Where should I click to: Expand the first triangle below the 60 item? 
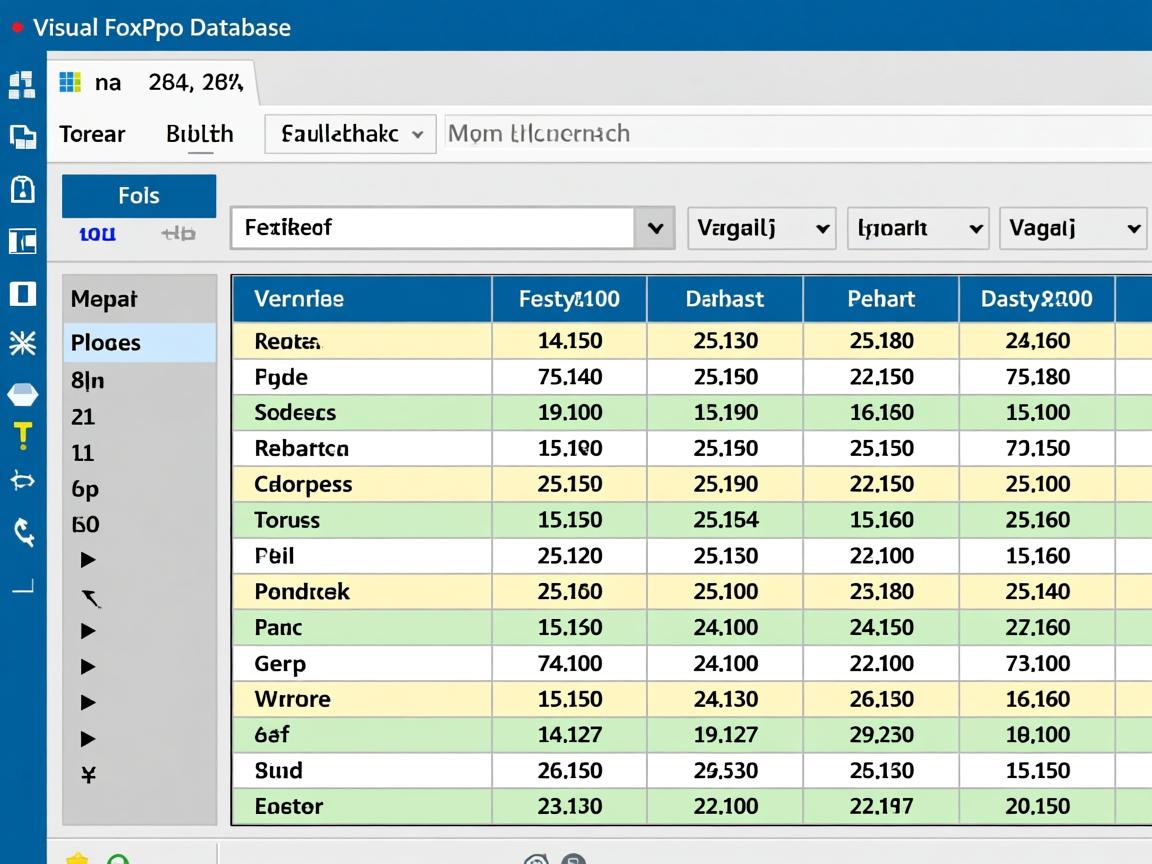coord(88,559)
